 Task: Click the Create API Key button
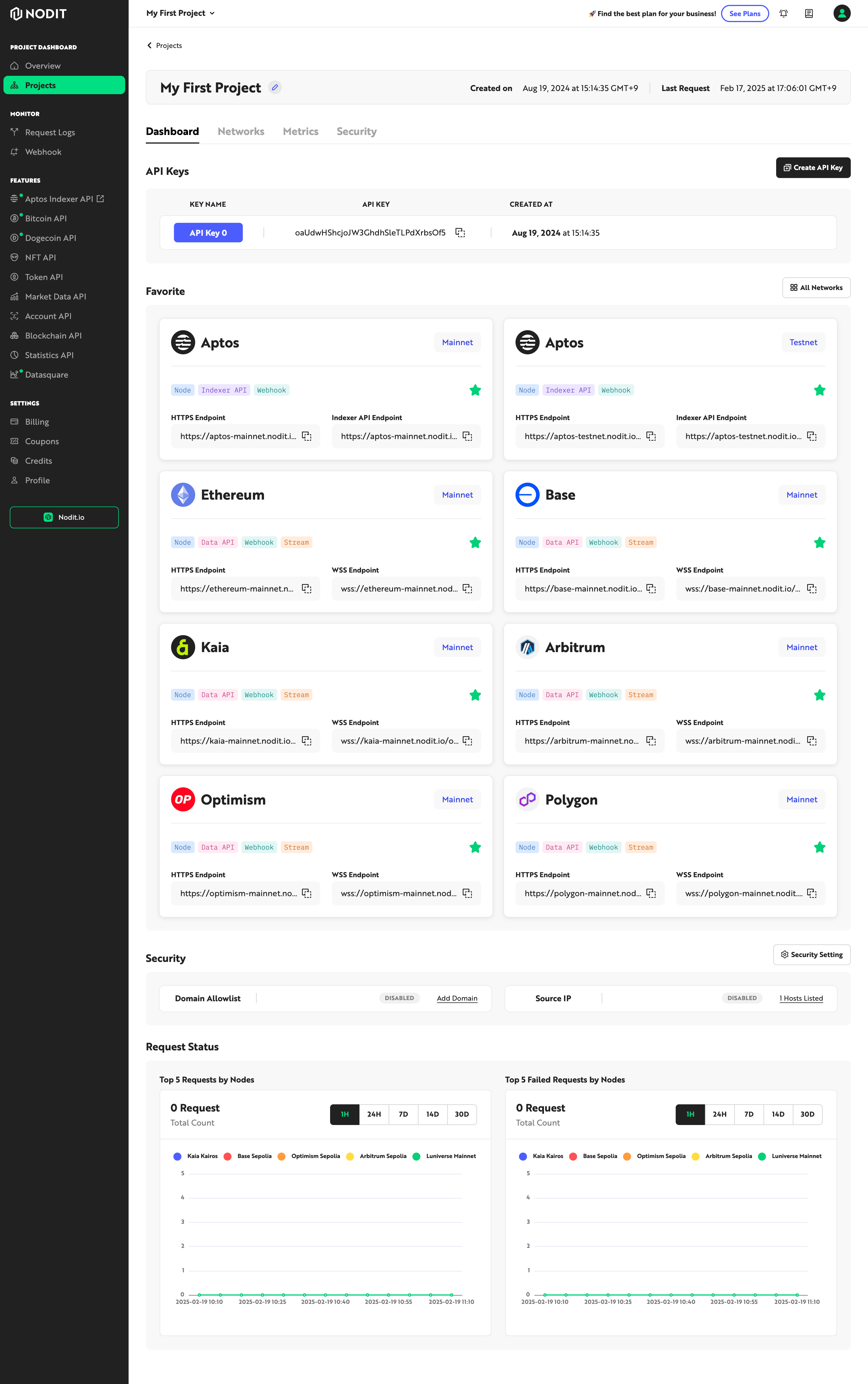click(x=813, y=168)
